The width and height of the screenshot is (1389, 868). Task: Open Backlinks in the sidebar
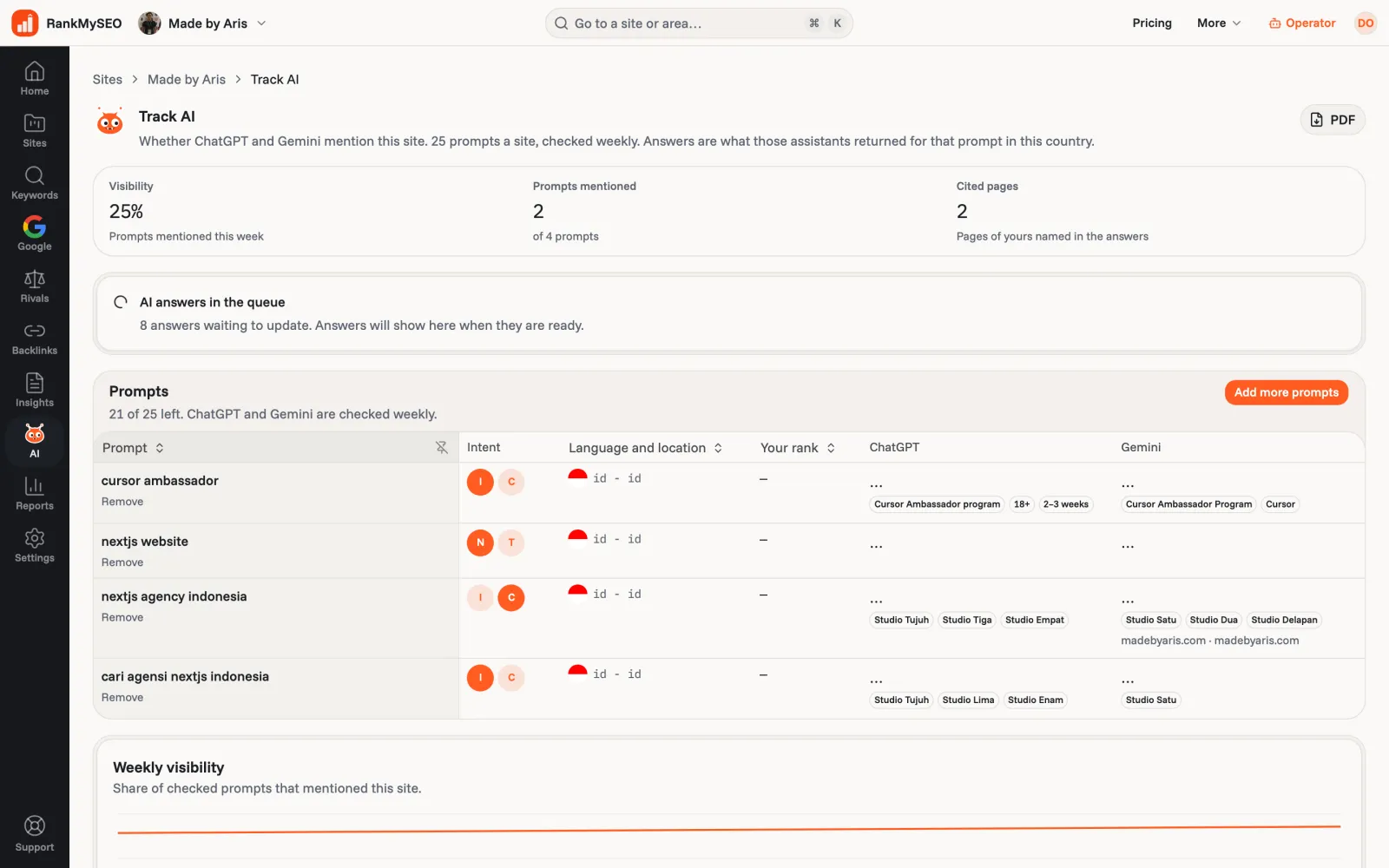[35, 338]
